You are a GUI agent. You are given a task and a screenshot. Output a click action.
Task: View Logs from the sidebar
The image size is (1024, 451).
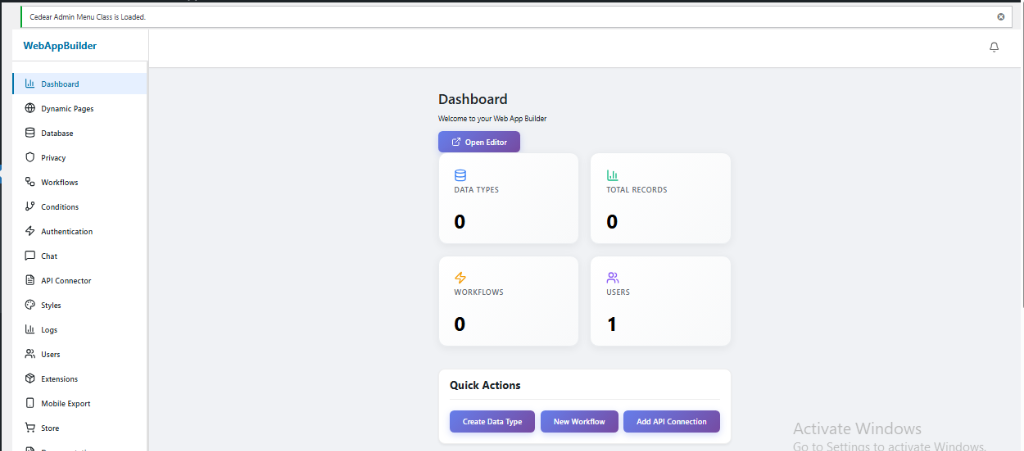tap(79, 330)
